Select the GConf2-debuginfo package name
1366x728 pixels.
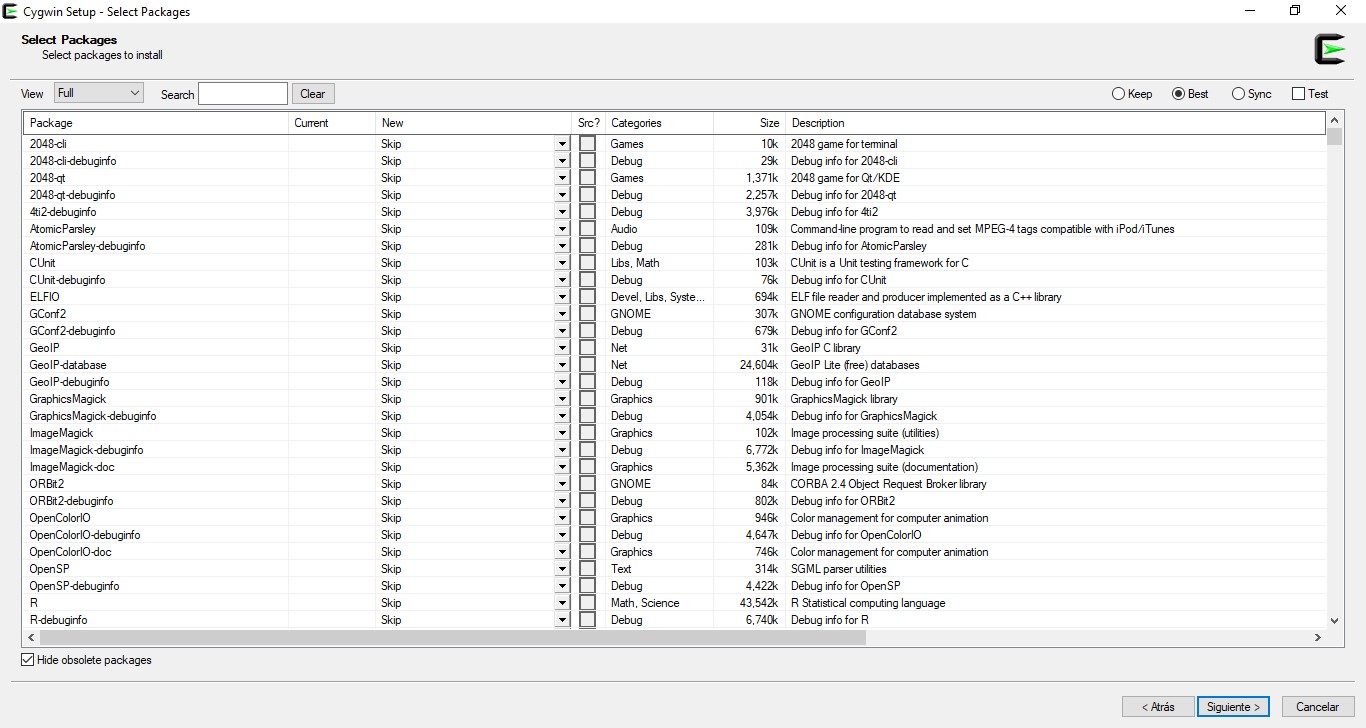point(72,331)
